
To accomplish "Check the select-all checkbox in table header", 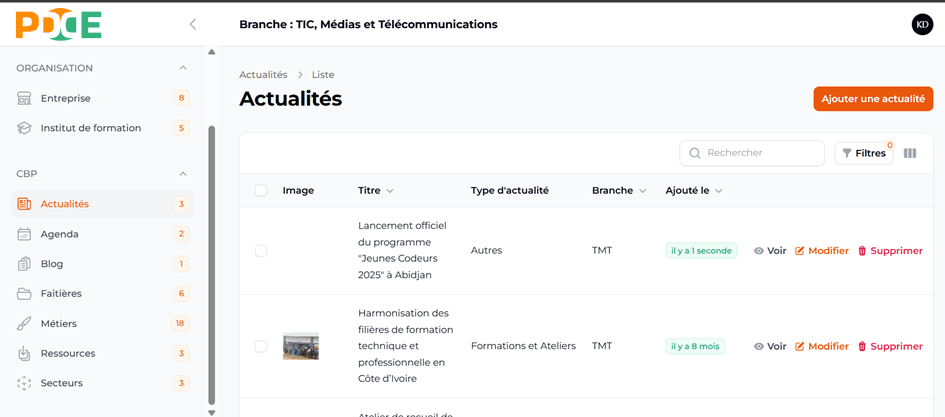I will pyautogui.click(x=261, y=191).
